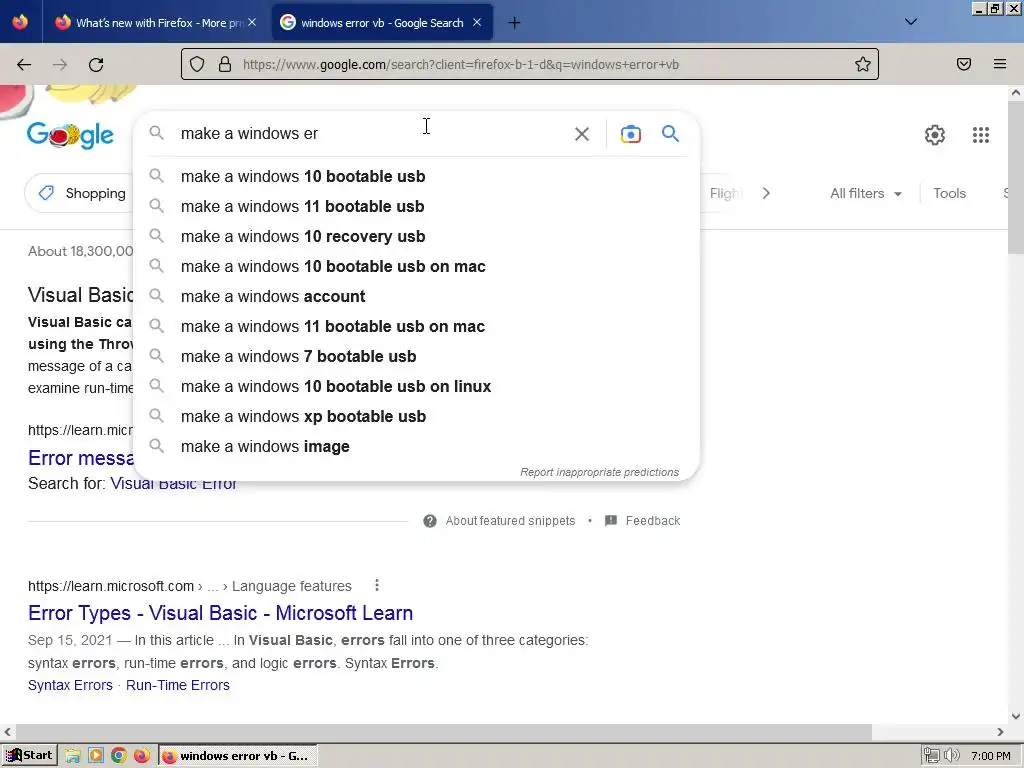Open file explorer quick launch icon

coord(72,756)
